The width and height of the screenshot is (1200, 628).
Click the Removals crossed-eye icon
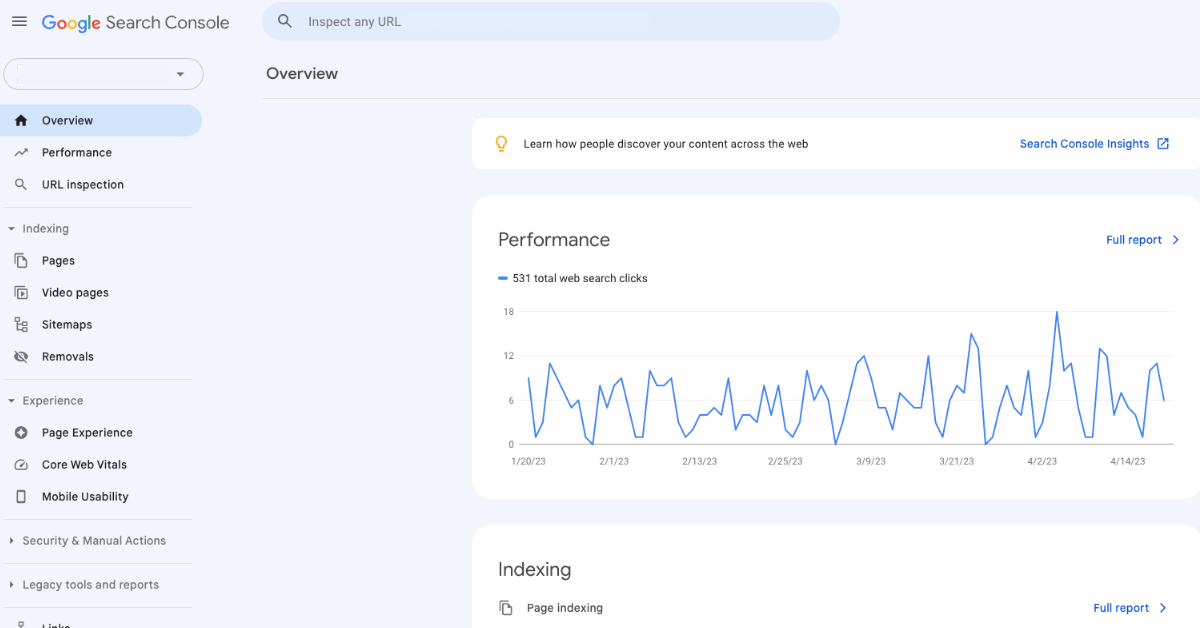click(21, 357)
